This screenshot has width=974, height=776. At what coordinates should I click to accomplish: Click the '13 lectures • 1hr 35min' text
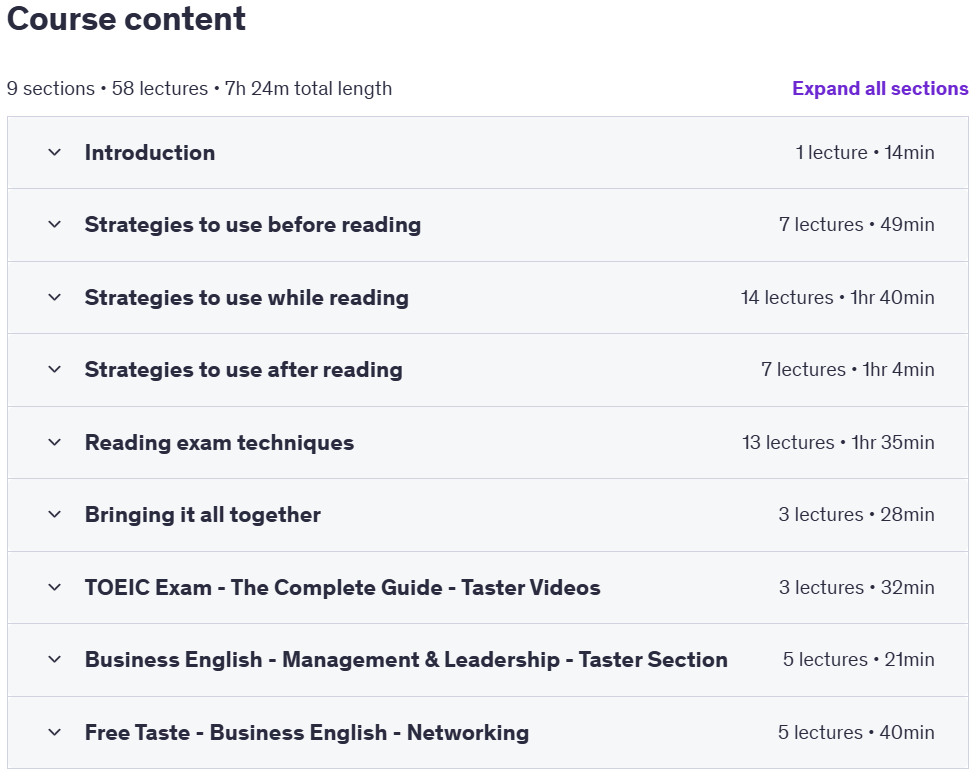[x=838, y=442]
